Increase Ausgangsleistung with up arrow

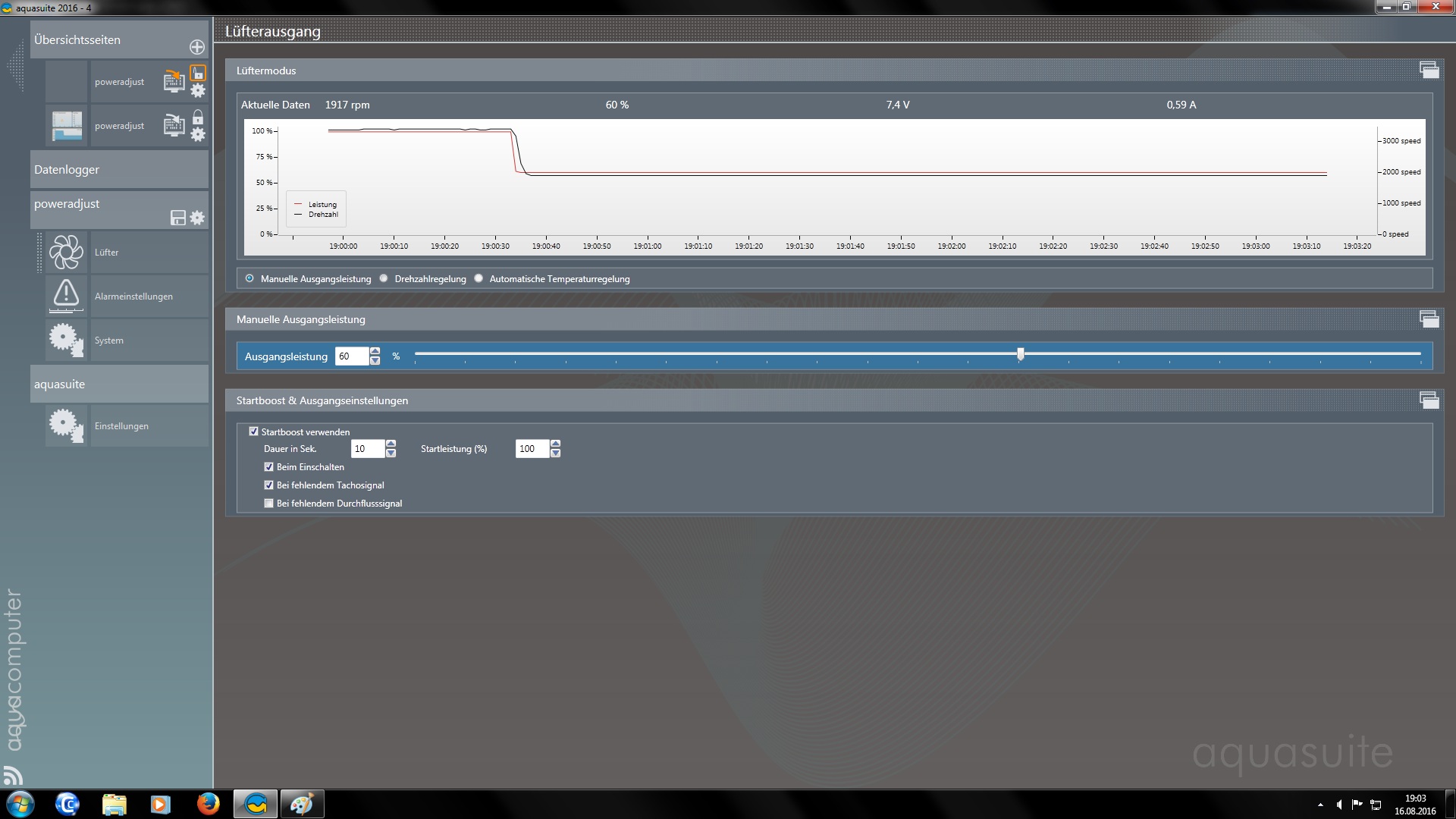tap(375, 351)
